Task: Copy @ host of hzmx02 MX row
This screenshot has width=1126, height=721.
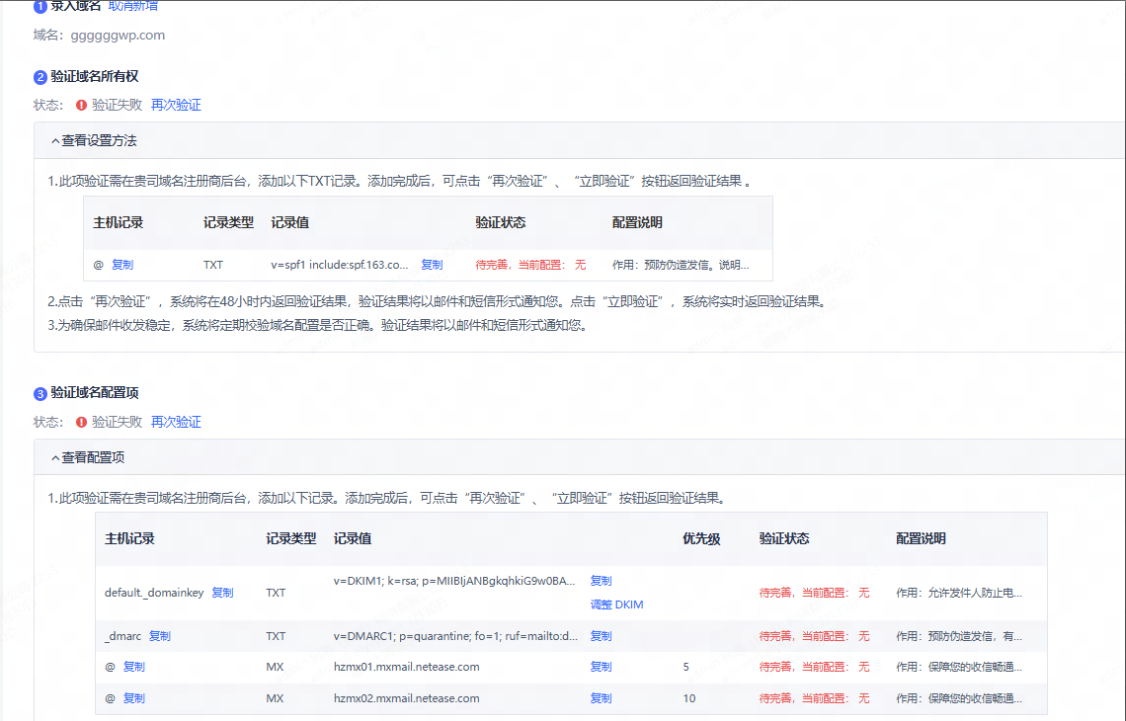Action: [134, 698]
